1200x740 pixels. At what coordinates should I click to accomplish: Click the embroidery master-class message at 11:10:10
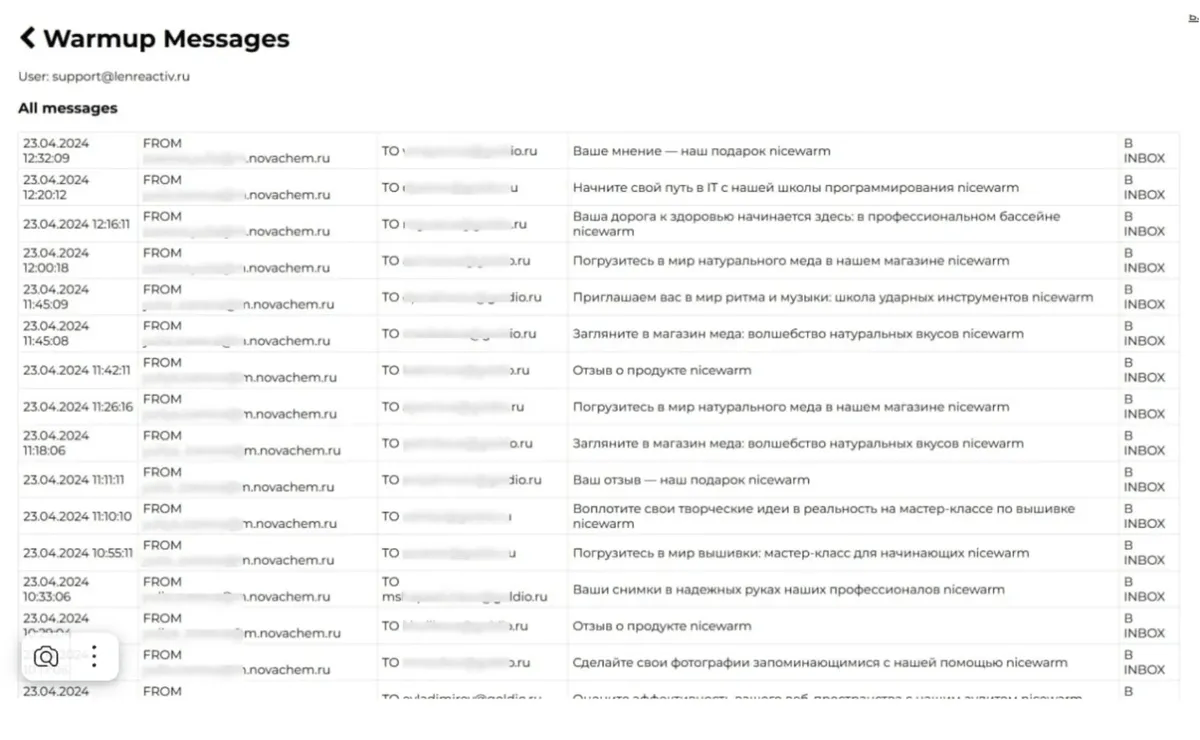(824, 516)
